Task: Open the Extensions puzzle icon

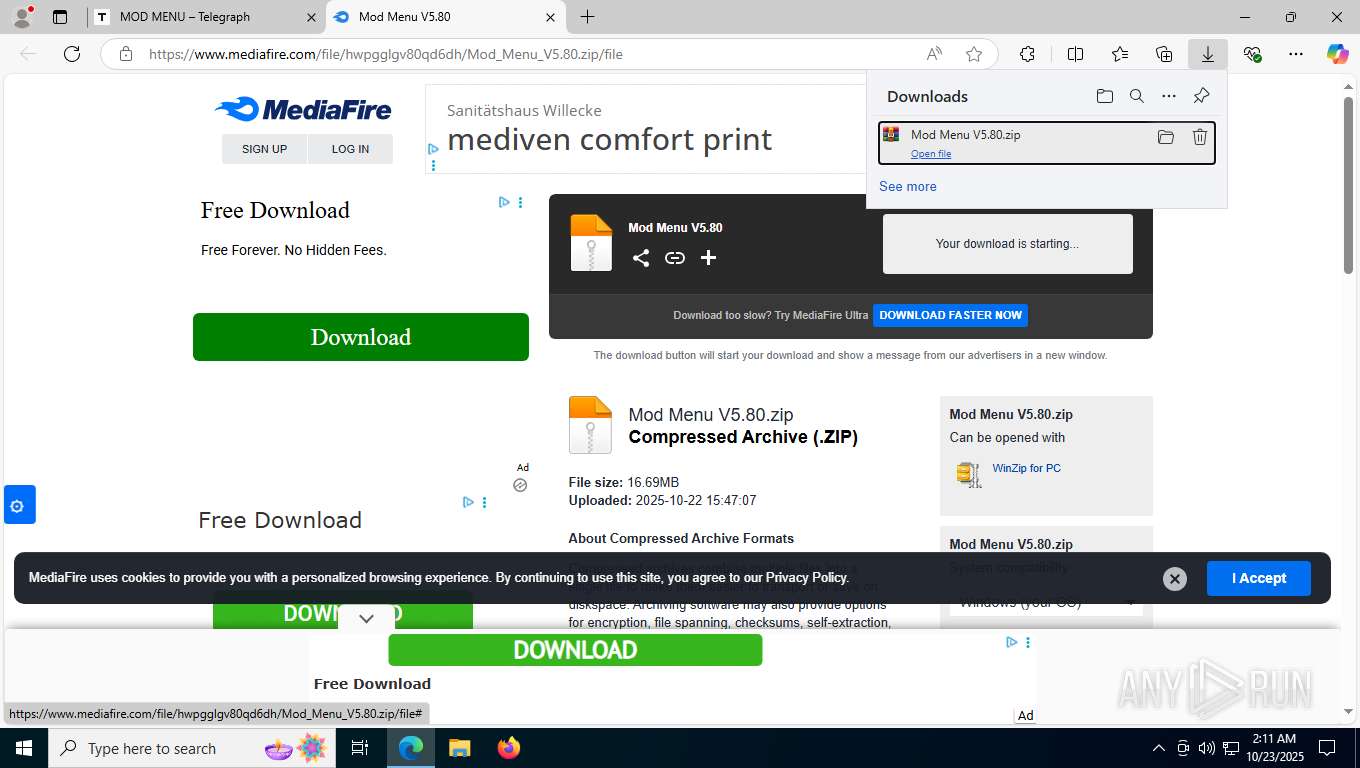Action: pos(1027,54)
